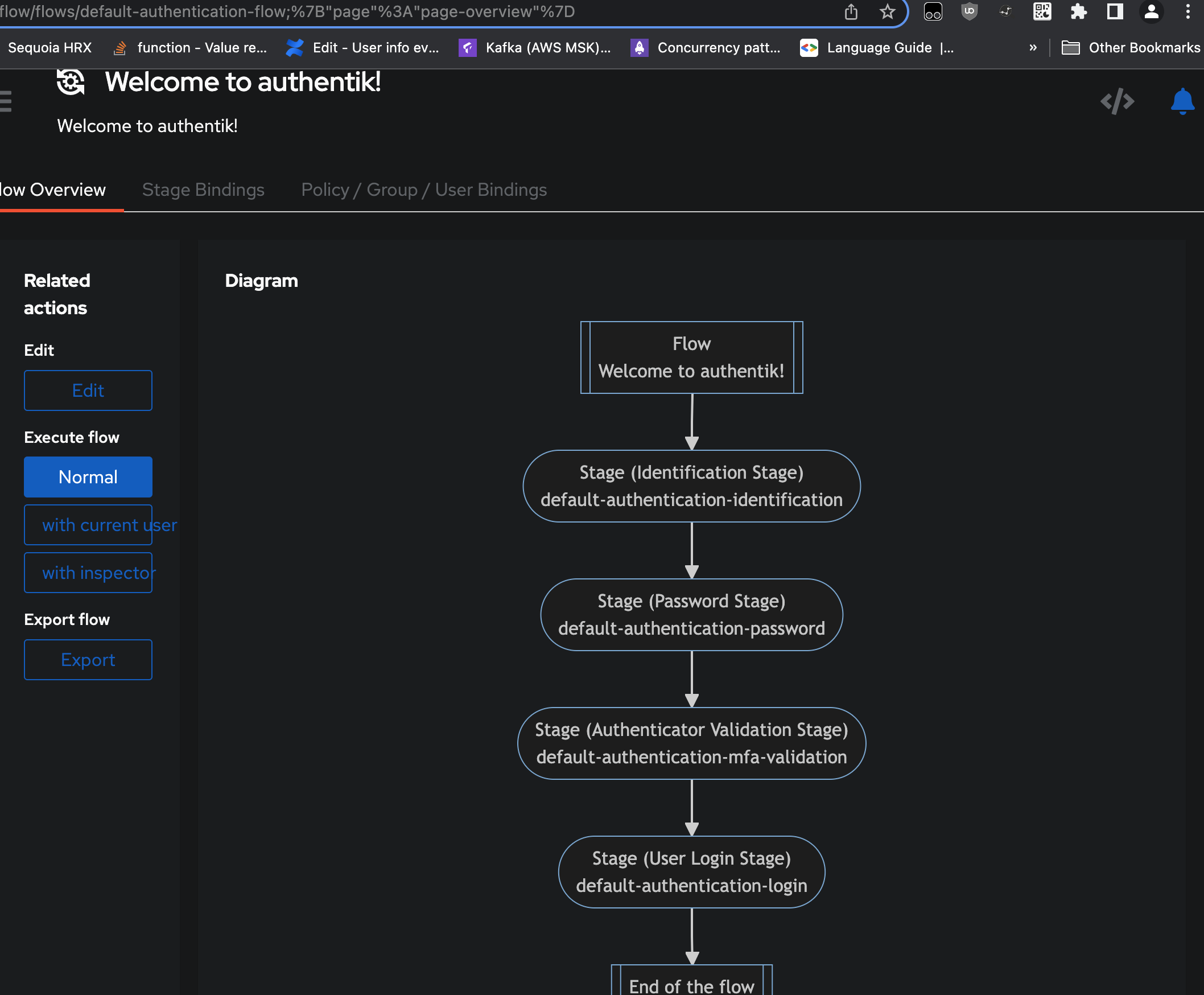Execute the flow with the Normal button
Viewport: 1204px width, 995px height.
tap(88, 476)
